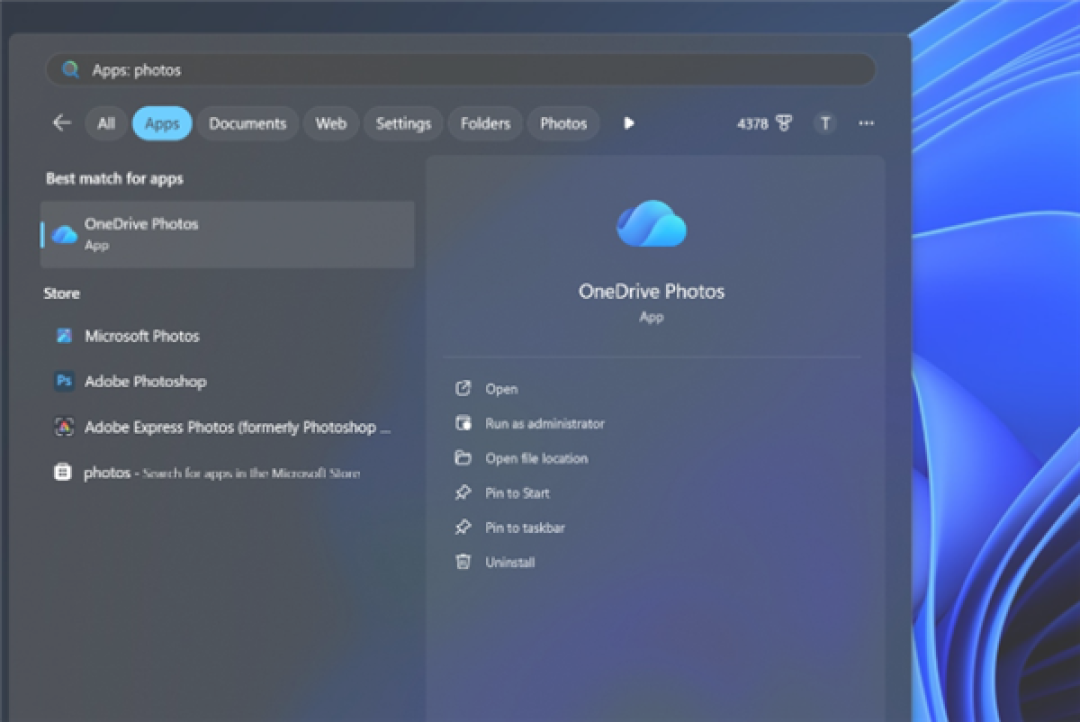Open OneDrive Photos via Open action

[x=501, y=389]
